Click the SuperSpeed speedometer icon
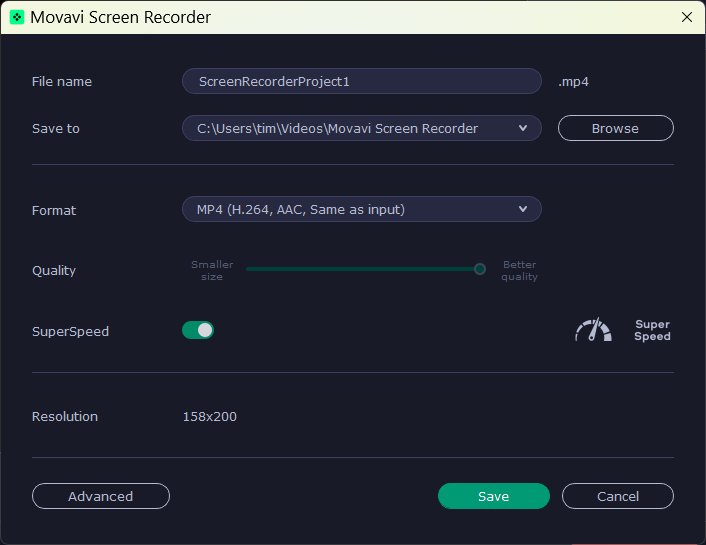This screenshot has height=545, width=706. pyautogui.click(x=593, y=330)
